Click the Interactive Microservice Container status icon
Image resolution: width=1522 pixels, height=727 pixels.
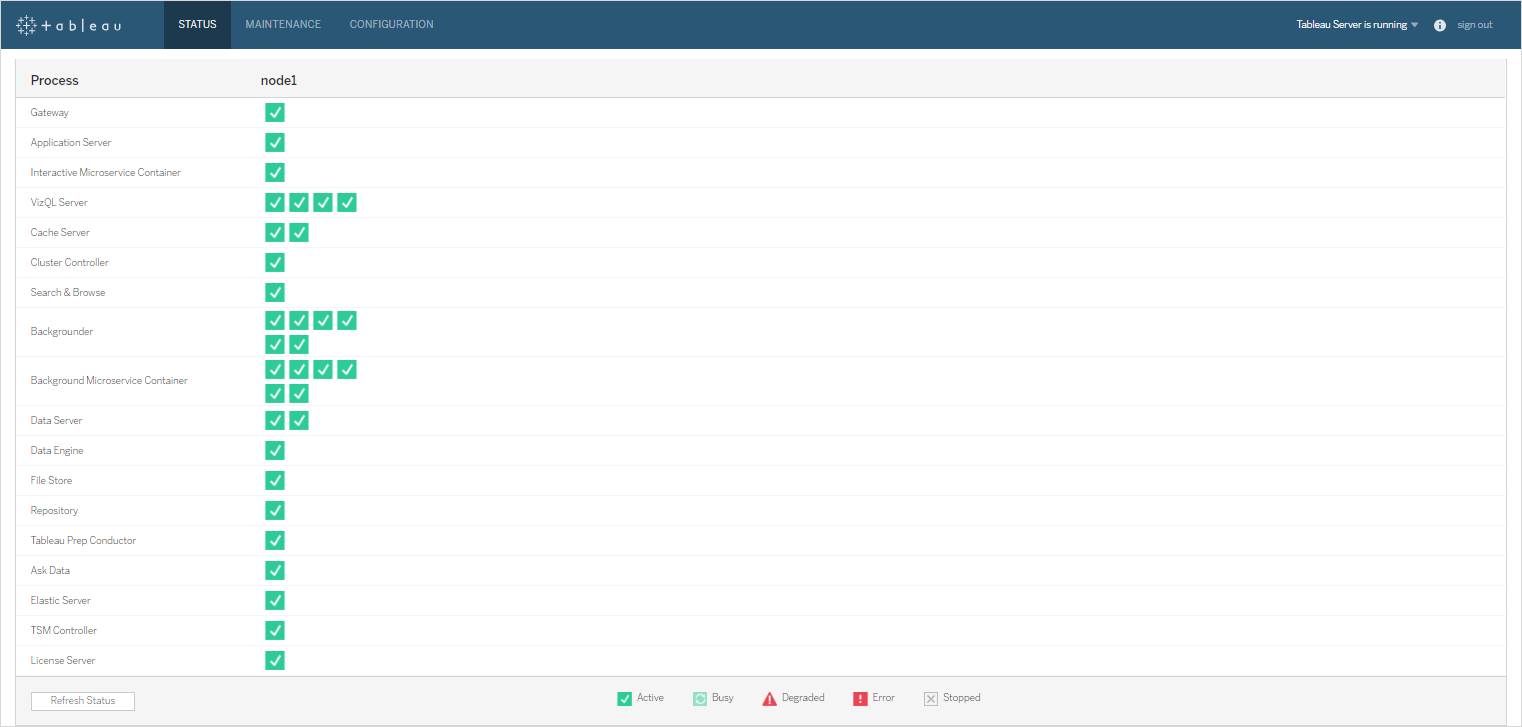tap(275, 172)
